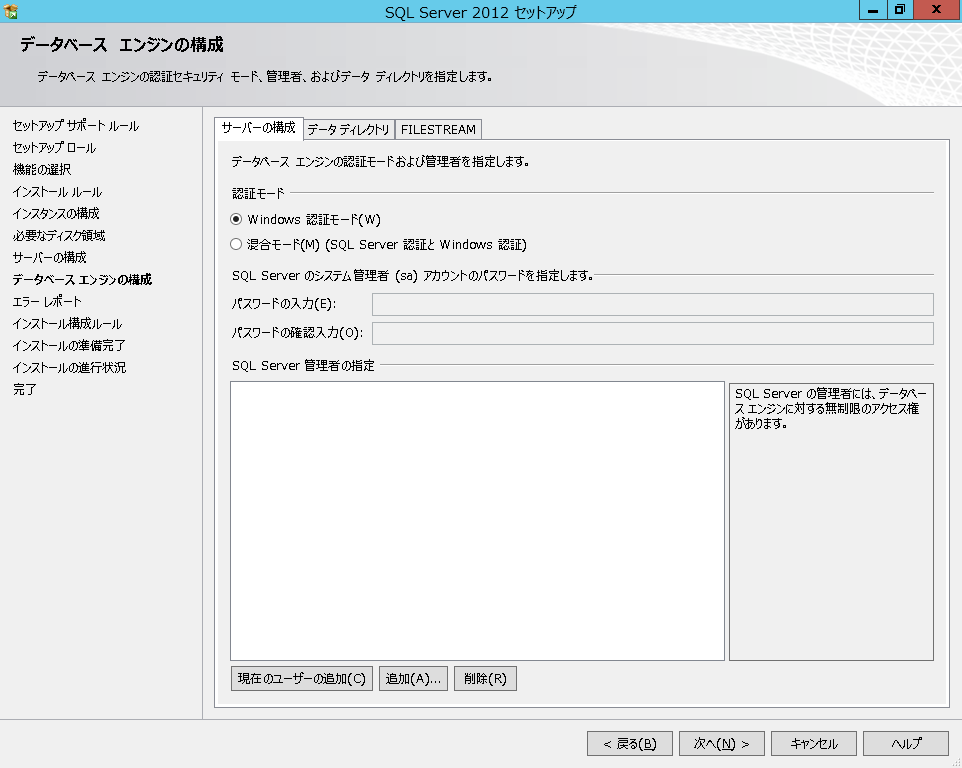Select データベース エンジンの構成 step in sidebar

tap(82, 280)
